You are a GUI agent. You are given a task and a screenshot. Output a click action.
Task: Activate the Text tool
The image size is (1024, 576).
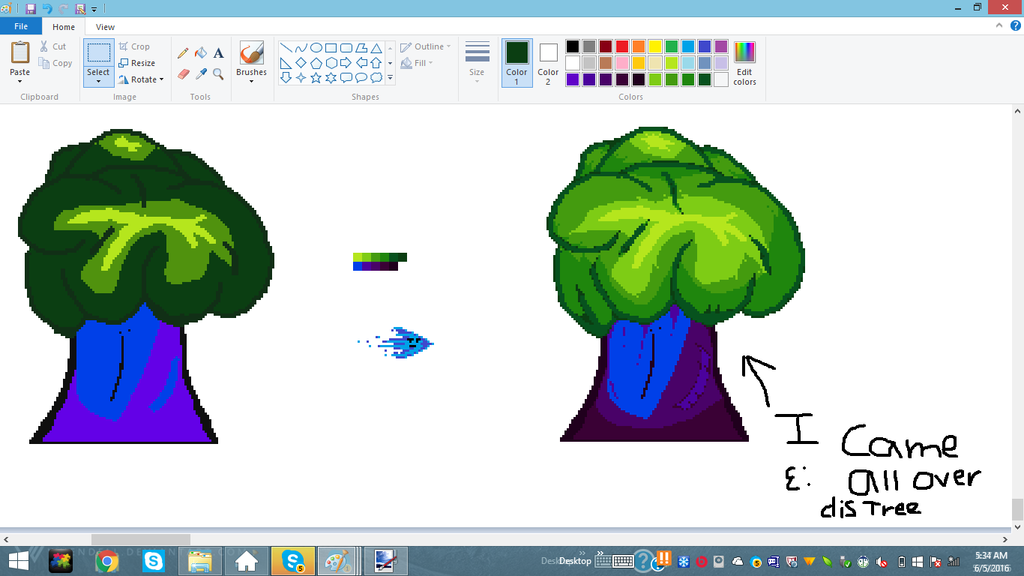218,53
